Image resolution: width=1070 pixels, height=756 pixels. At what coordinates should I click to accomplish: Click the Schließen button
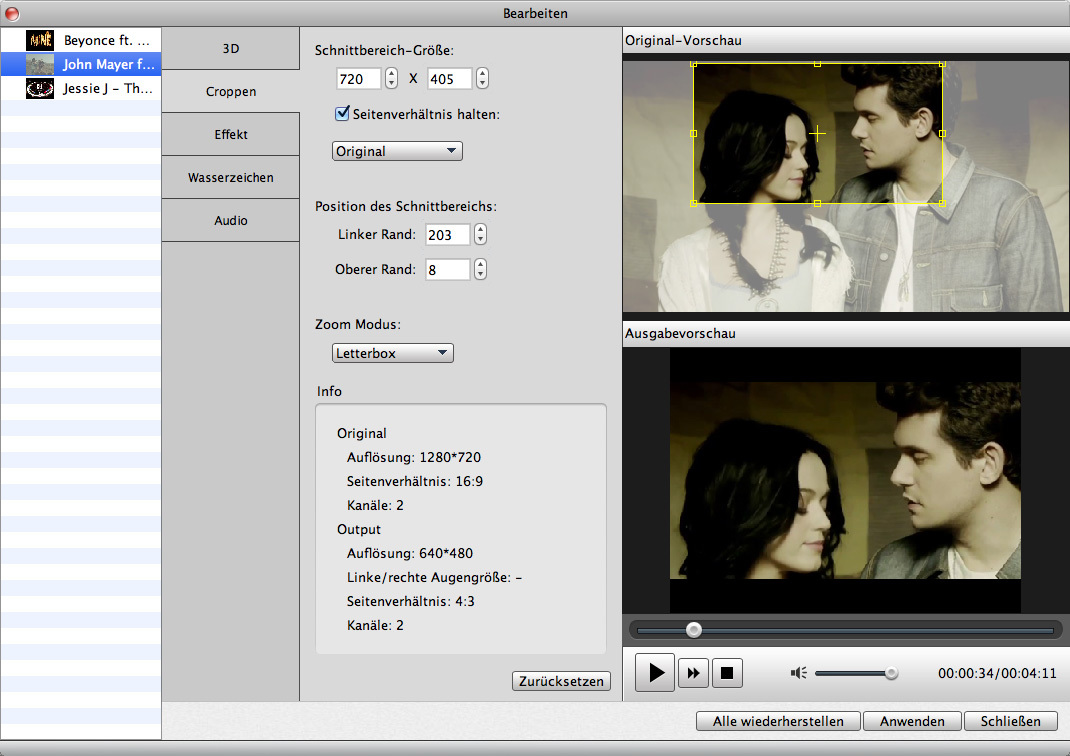tap(1011, 721)
